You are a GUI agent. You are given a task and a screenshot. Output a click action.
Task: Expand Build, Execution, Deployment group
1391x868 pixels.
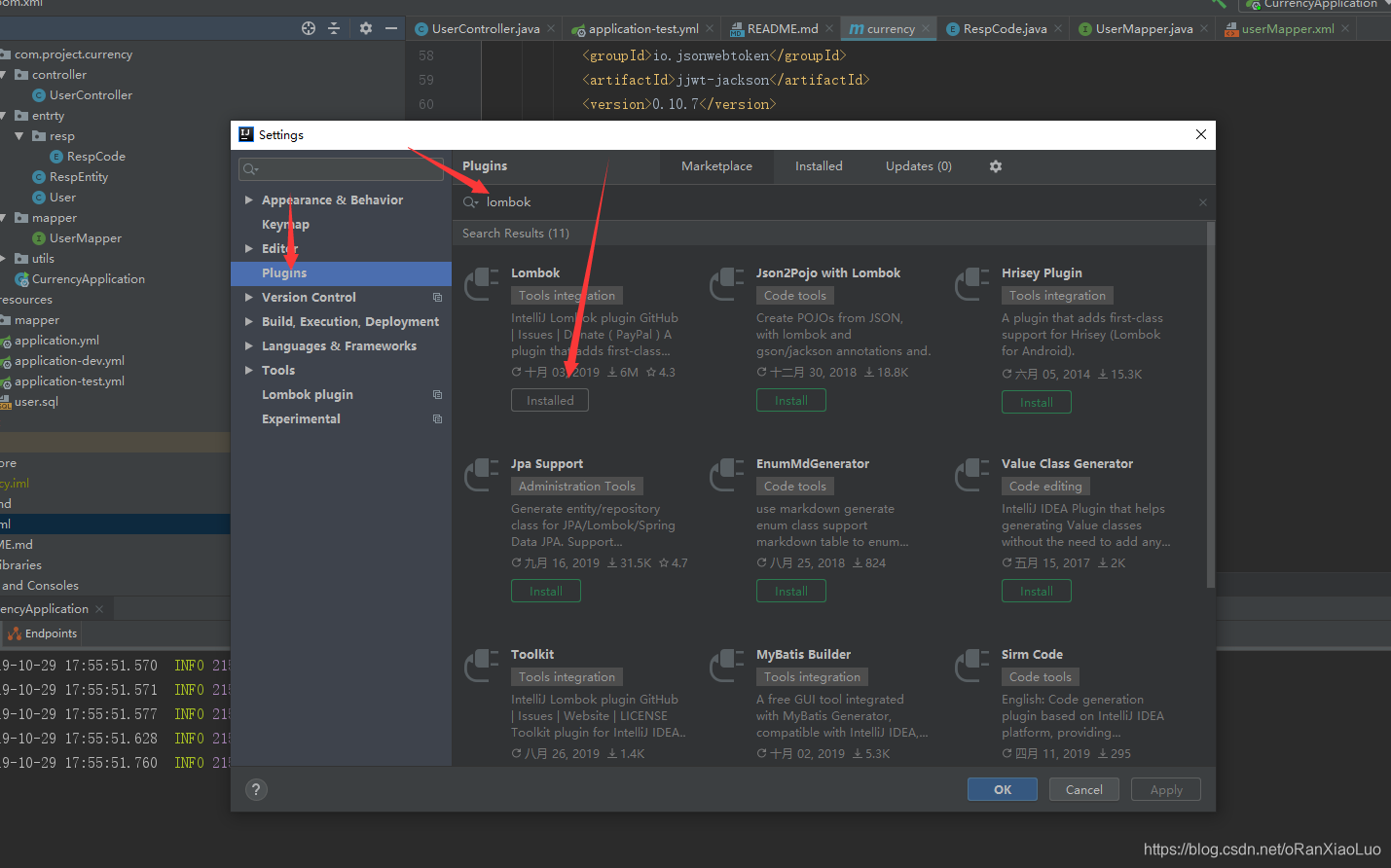[249, 322]
